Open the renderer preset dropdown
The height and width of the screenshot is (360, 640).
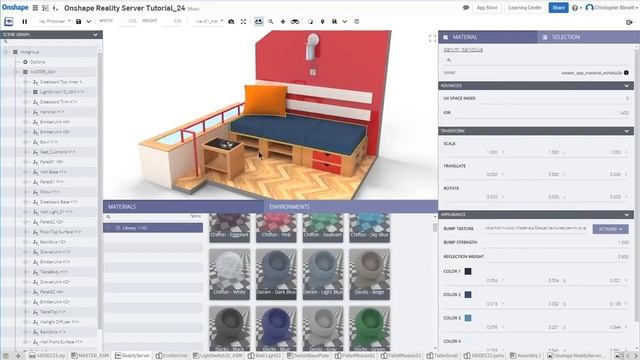tap(54, 21)
